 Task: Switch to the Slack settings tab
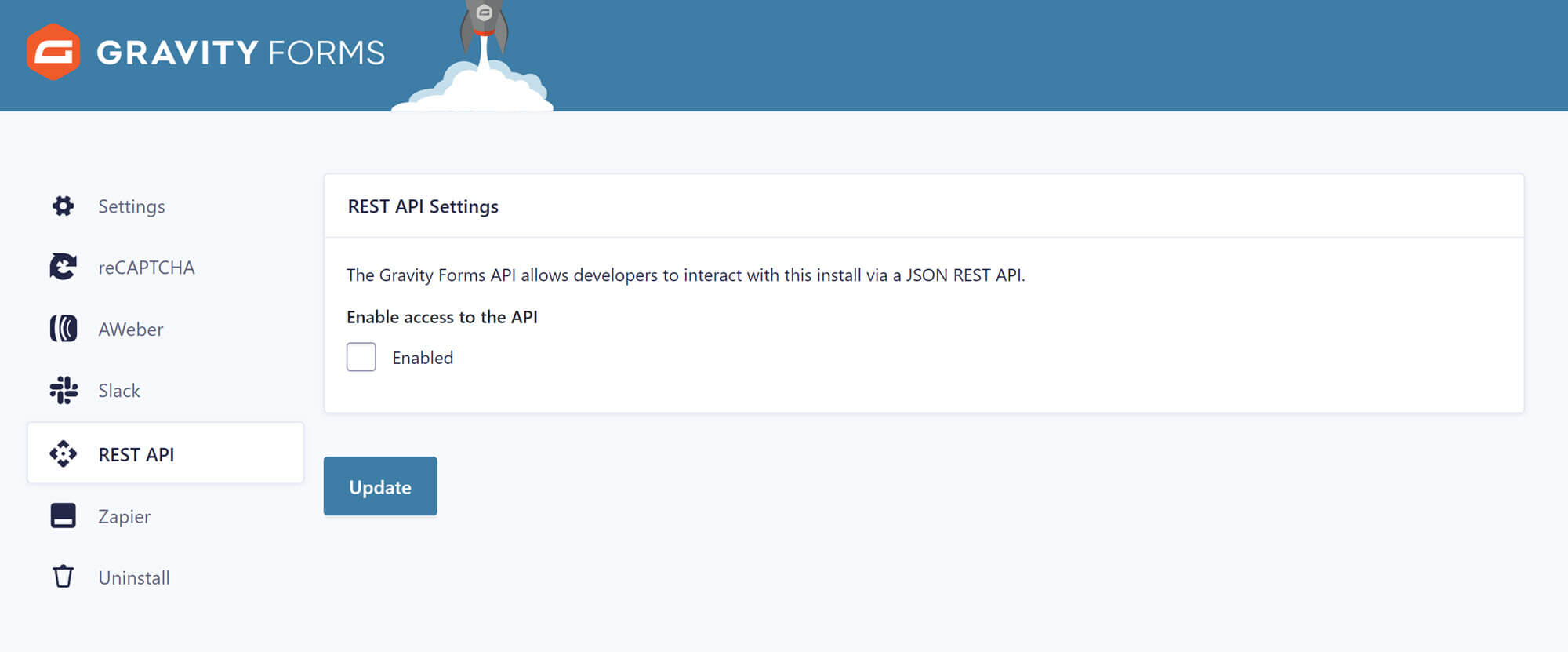[119, 390]
